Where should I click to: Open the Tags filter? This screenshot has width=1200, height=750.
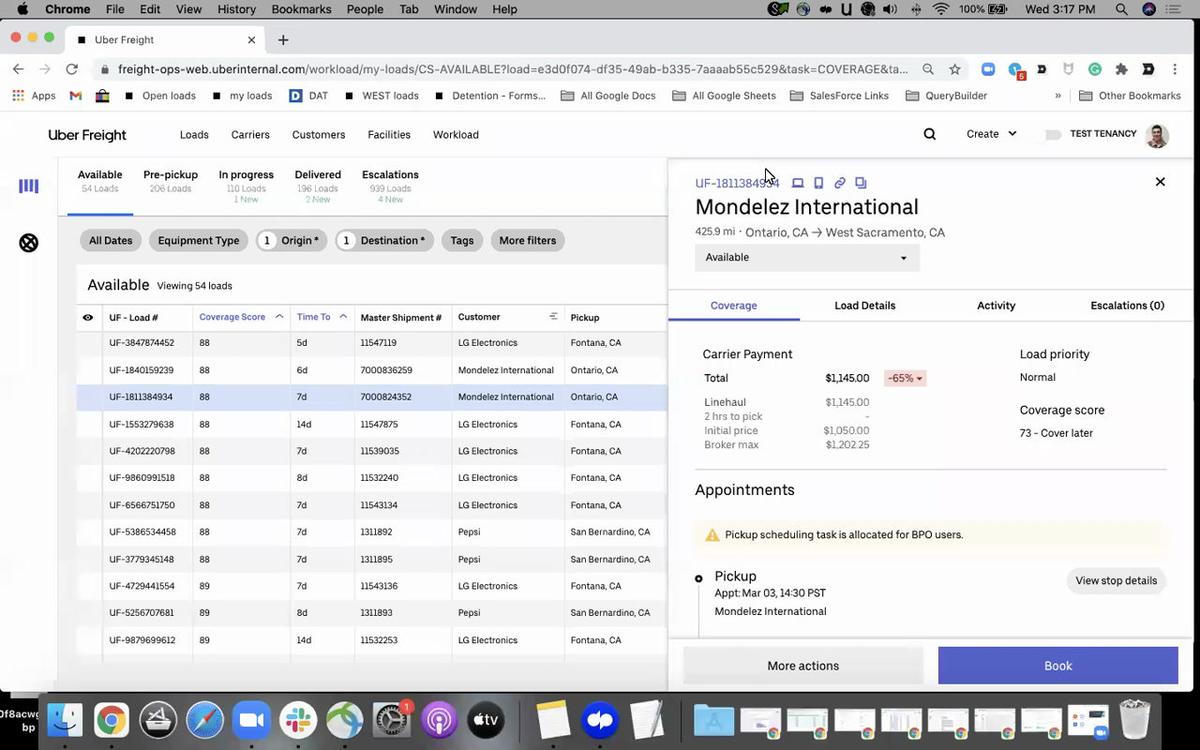coord(462,240)
